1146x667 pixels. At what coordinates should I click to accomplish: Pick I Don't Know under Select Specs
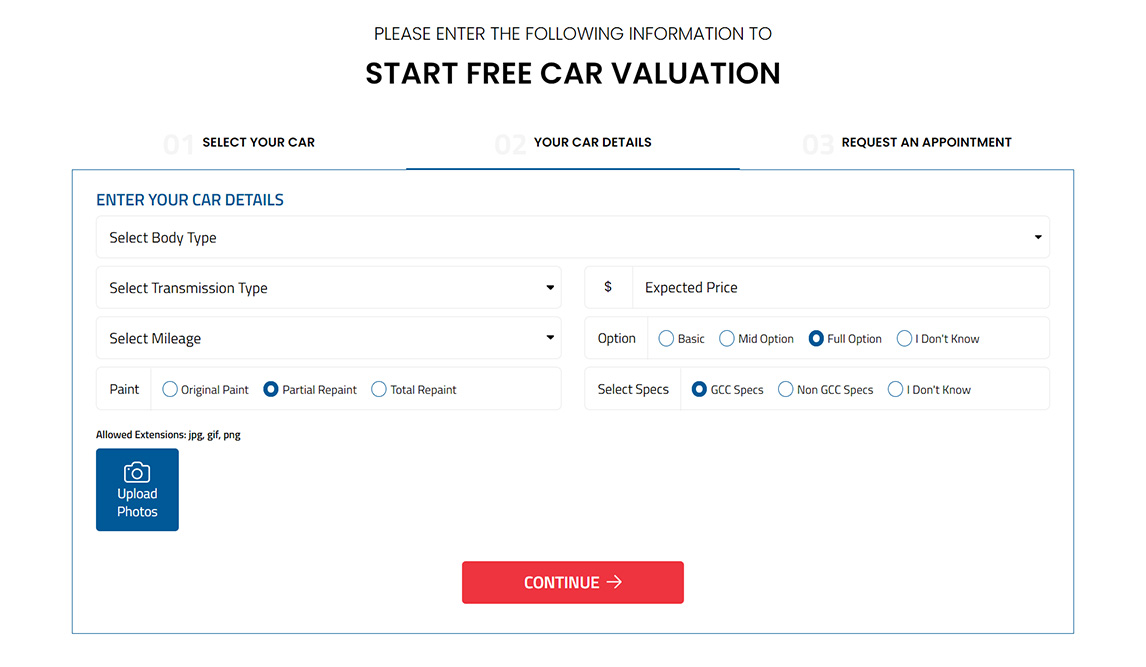tap(895, 389)
